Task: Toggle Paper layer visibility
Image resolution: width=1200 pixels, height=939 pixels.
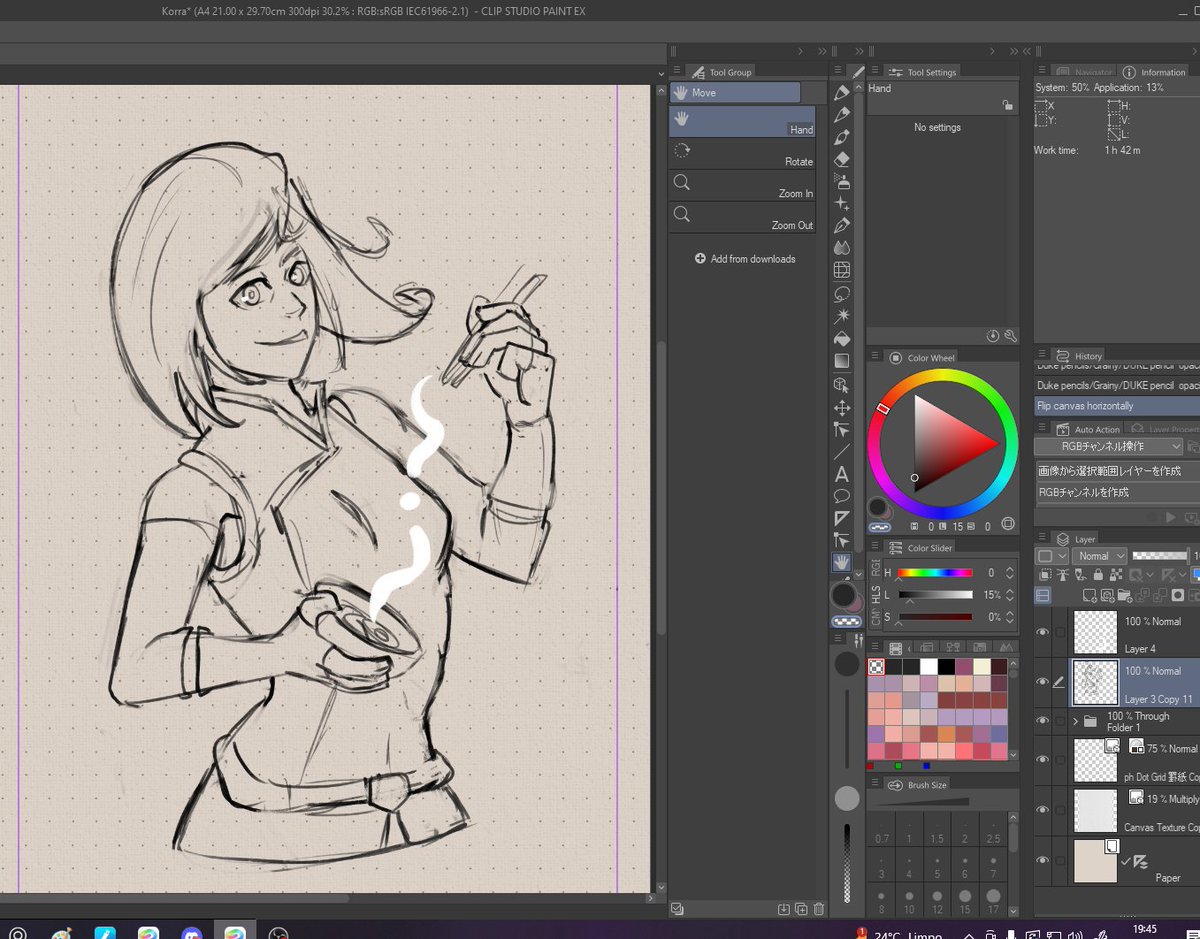Action: pyautogui.click(x=1043, y=860)
